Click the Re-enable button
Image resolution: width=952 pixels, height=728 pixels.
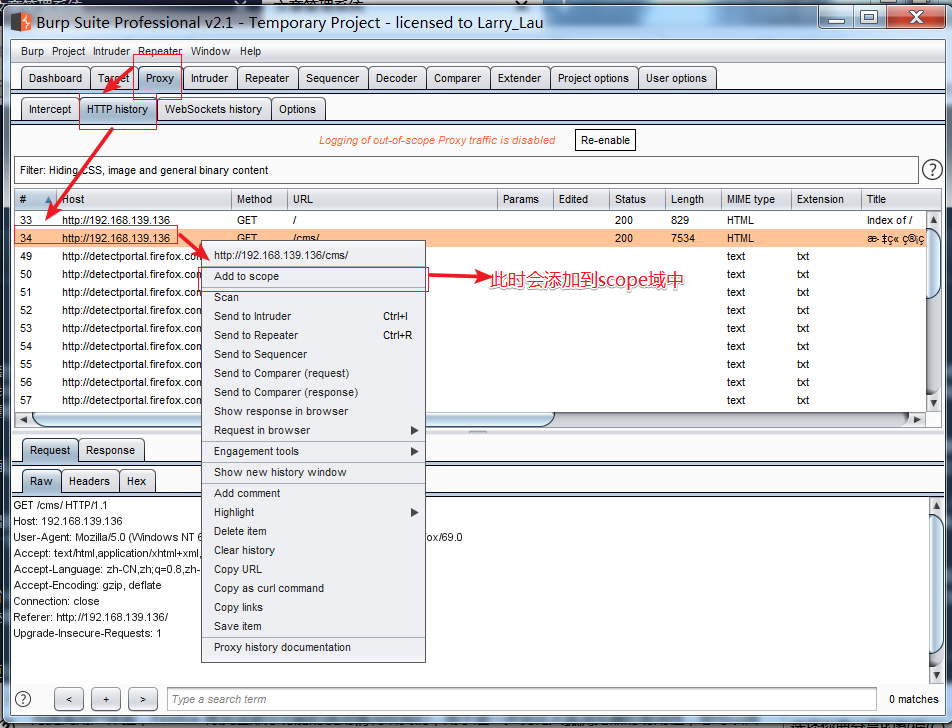pyautogui.click(x=605, y=140)
